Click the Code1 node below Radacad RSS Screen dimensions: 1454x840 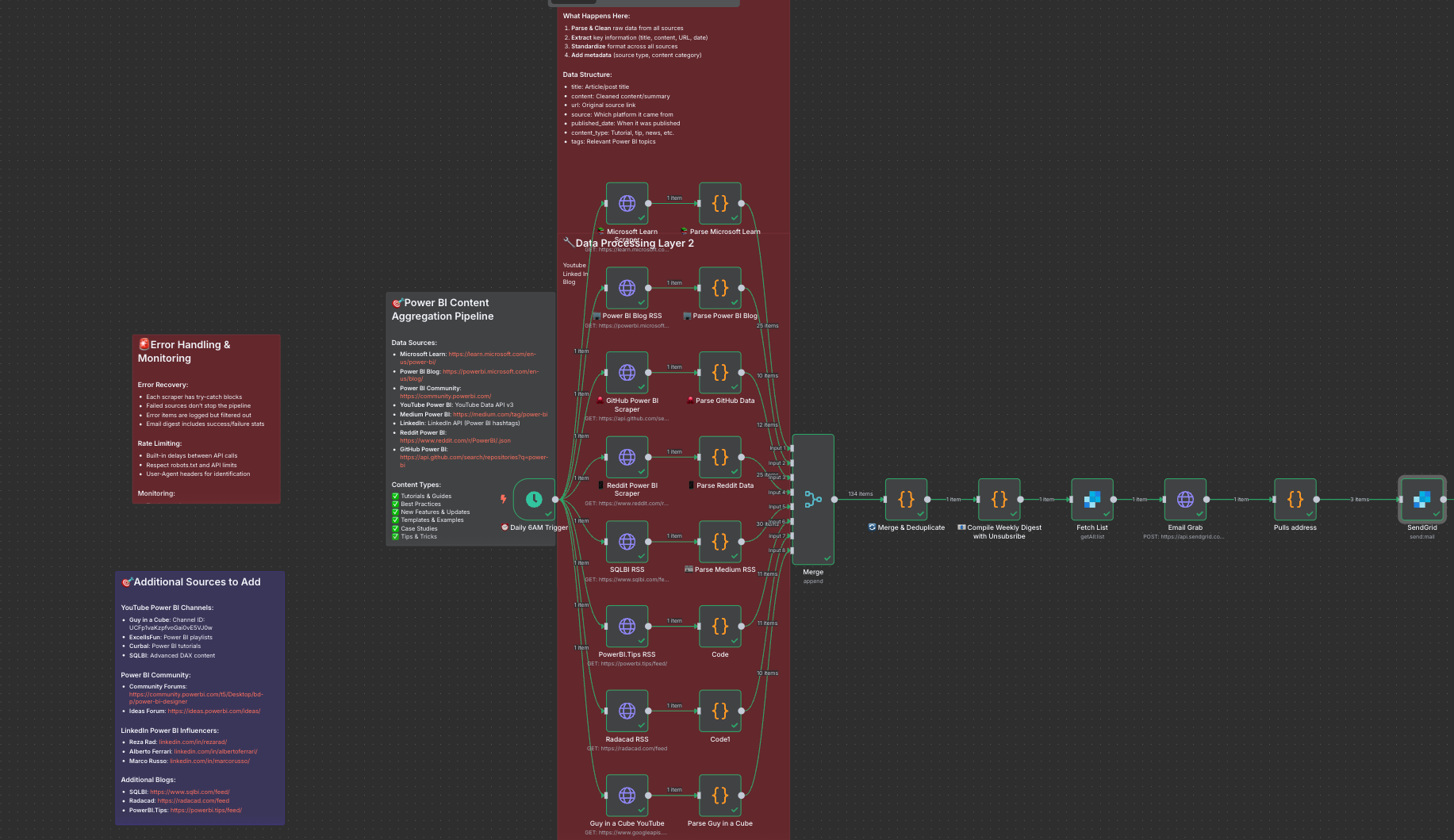click(x=719, y=711)
